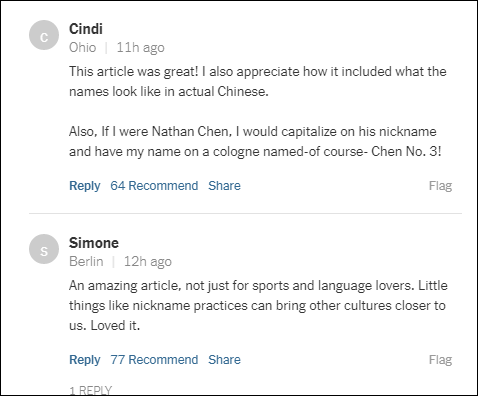478x396 pixels.
Task: Click the '12h ago' timestamp
Action: point(148,262)
